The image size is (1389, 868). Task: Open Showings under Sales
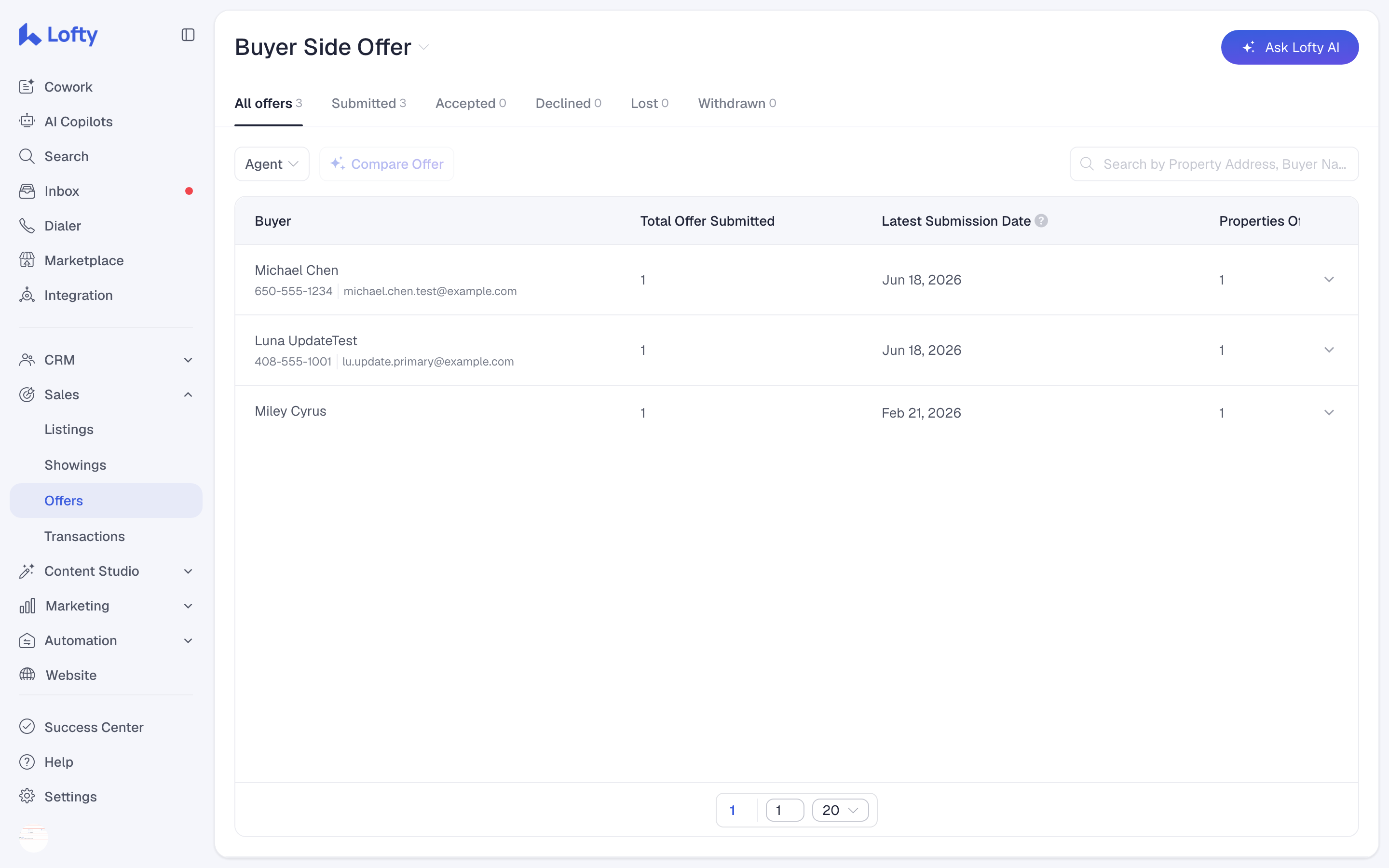(x=75, y=465)
